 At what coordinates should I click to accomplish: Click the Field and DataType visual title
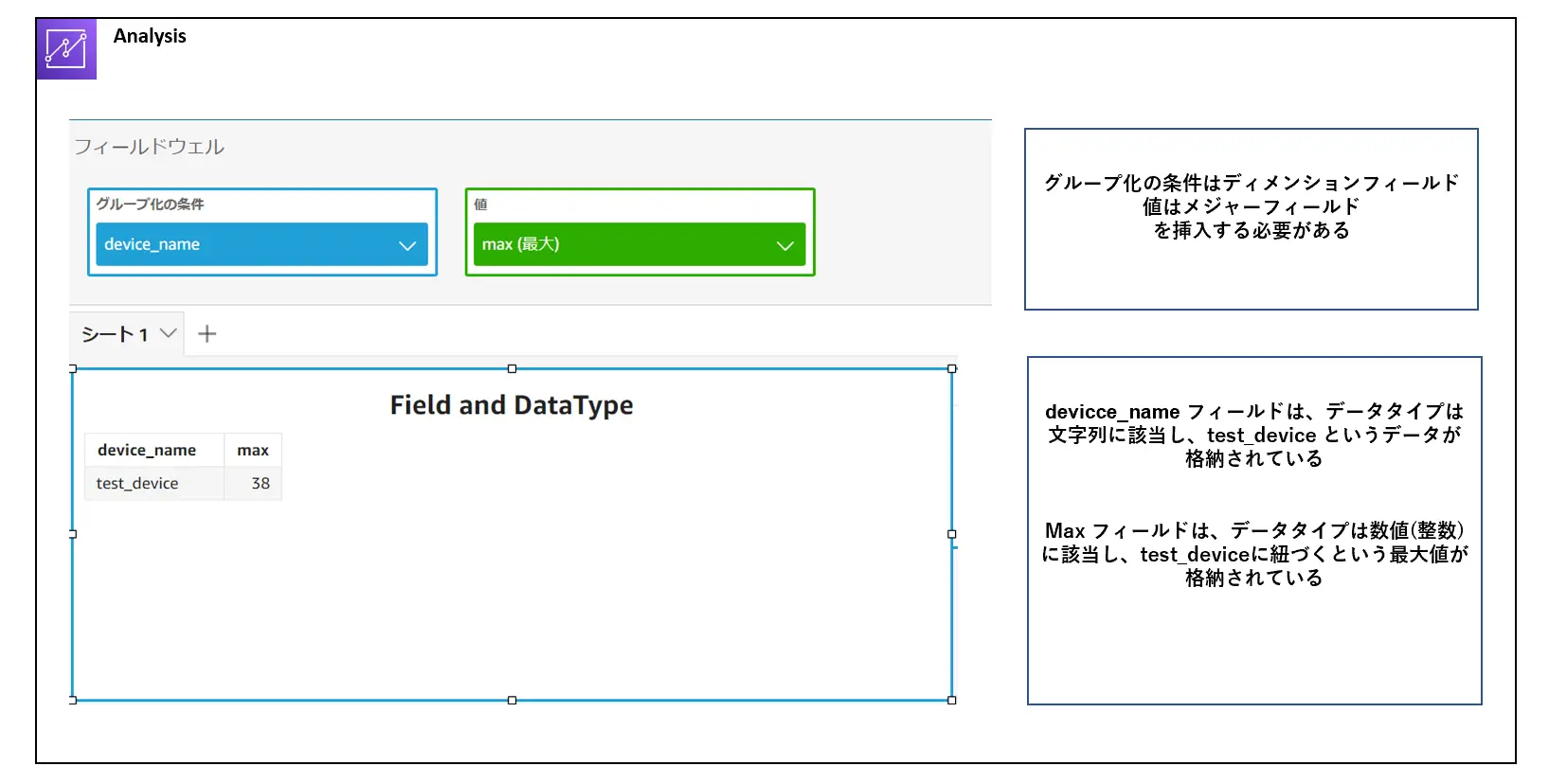coord(512,405)
